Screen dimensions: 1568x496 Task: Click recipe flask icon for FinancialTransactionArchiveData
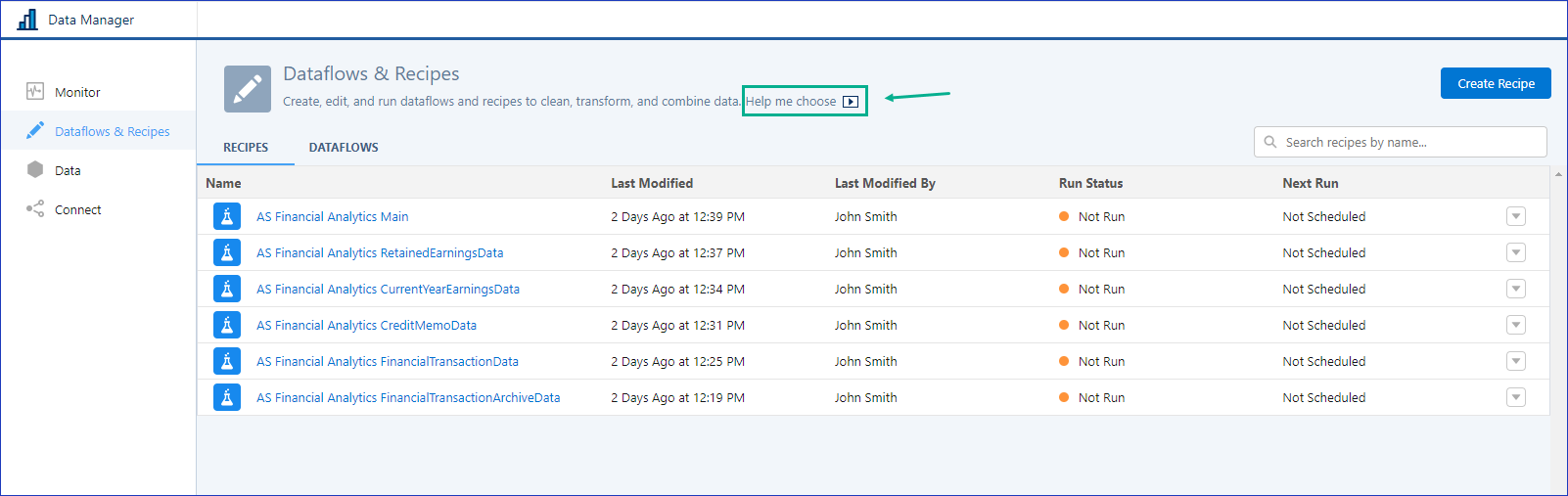[x=227, y=397]
